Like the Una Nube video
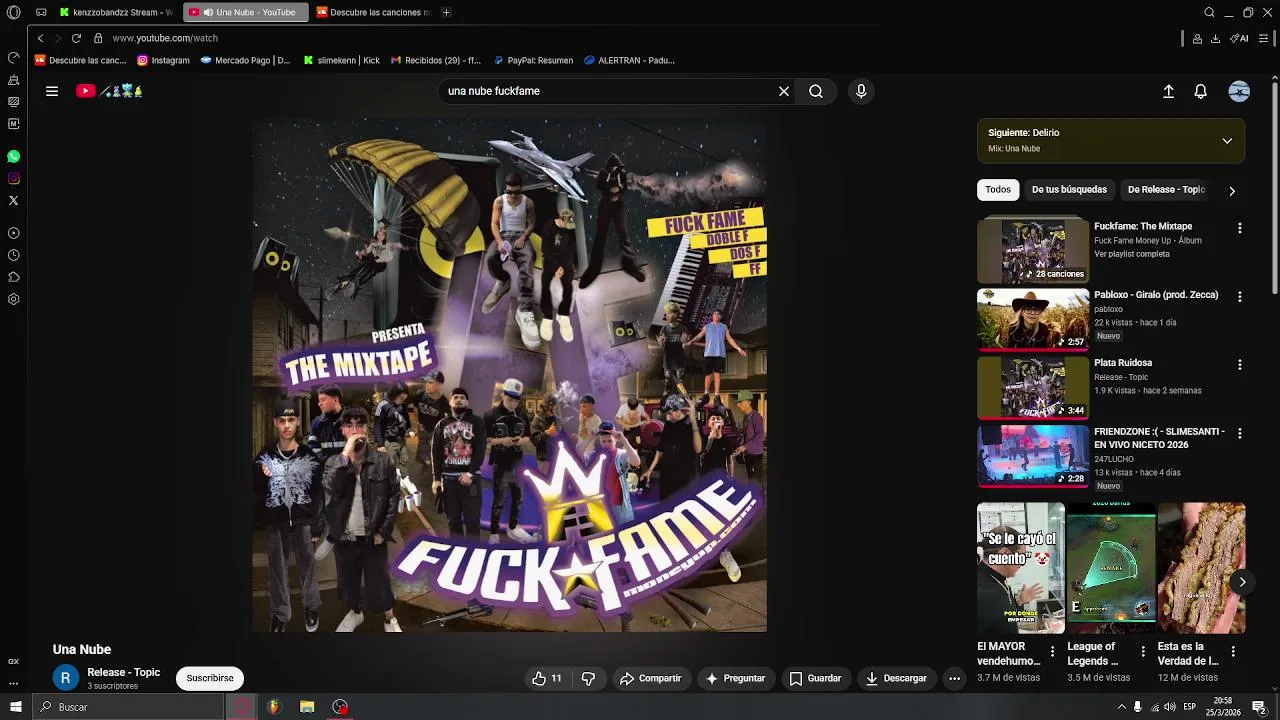The image size is (1280, 720). (x=547, y=678)
